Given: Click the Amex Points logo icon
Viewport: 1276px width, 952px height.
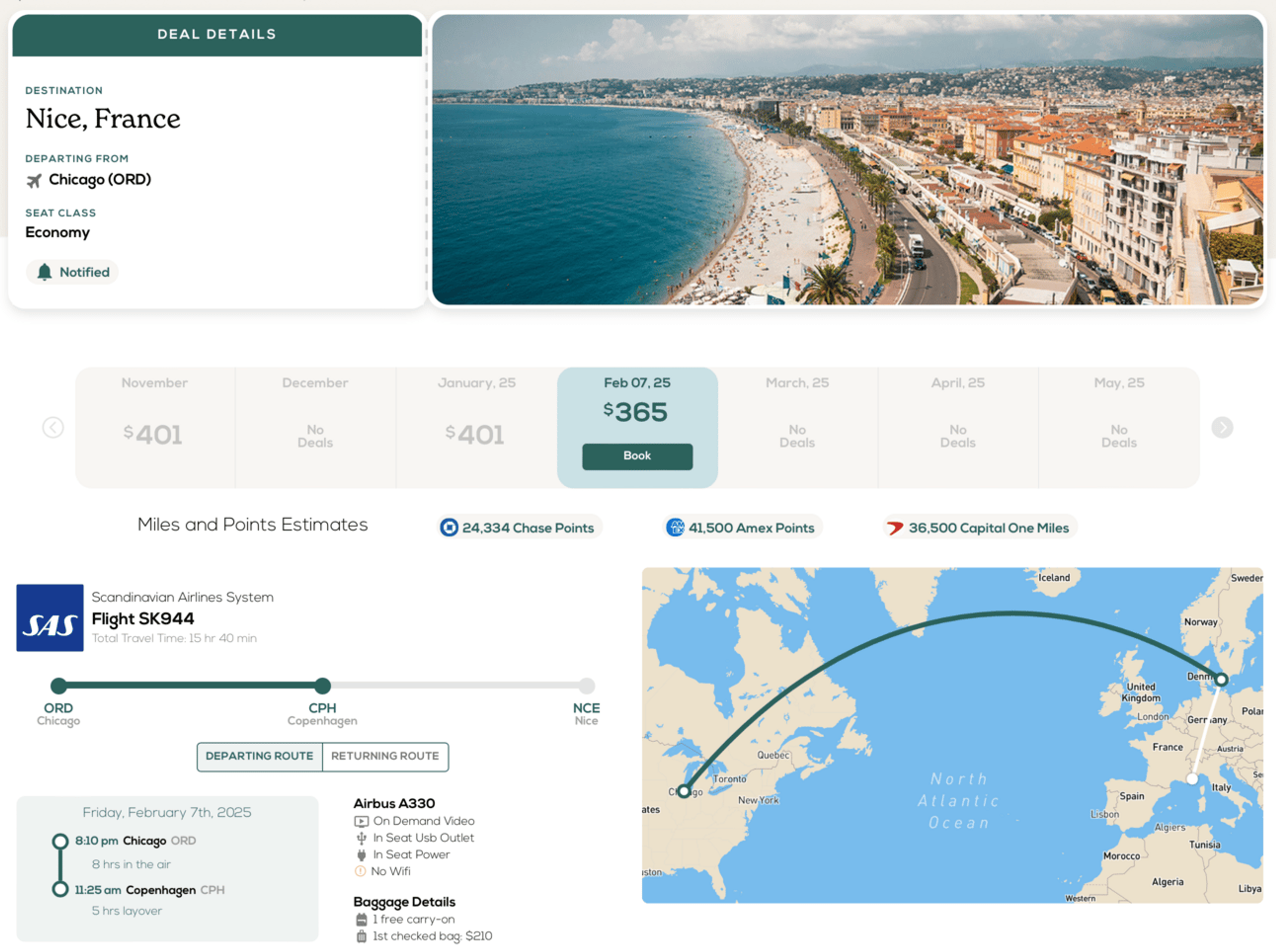Looking at the screenshot, I should point(675,527).
